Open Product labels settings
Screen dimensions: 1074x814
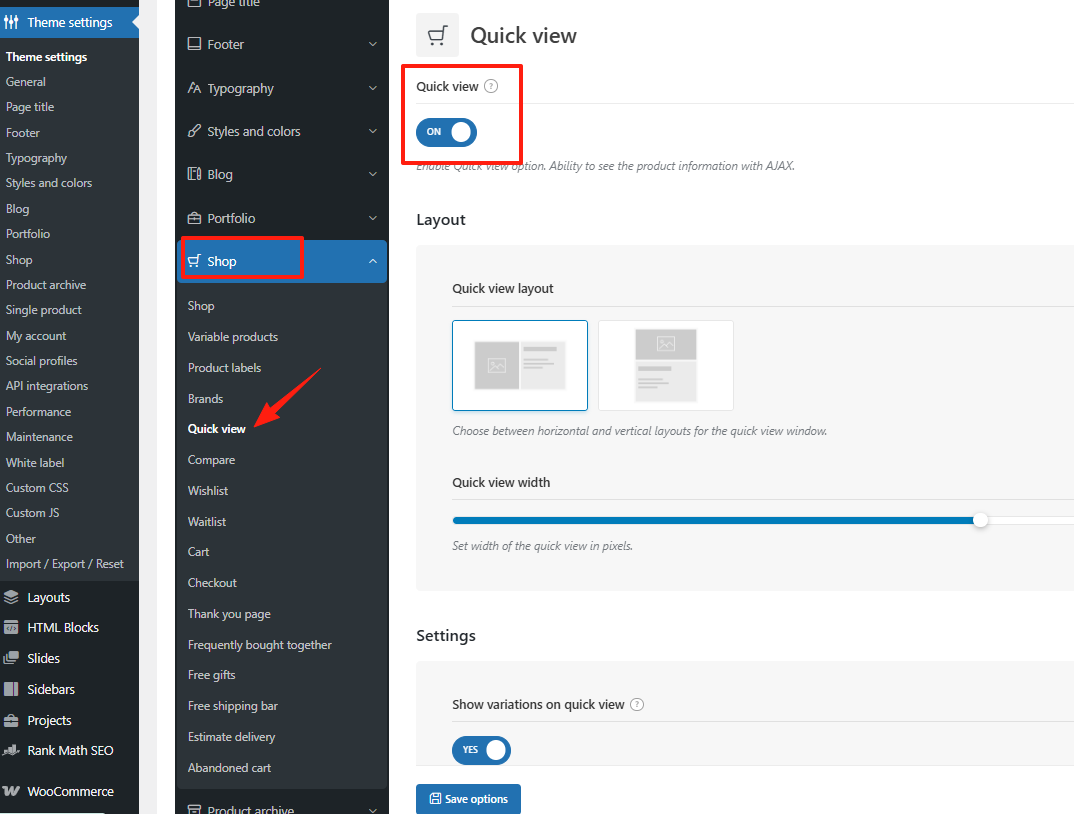[225, 367]
